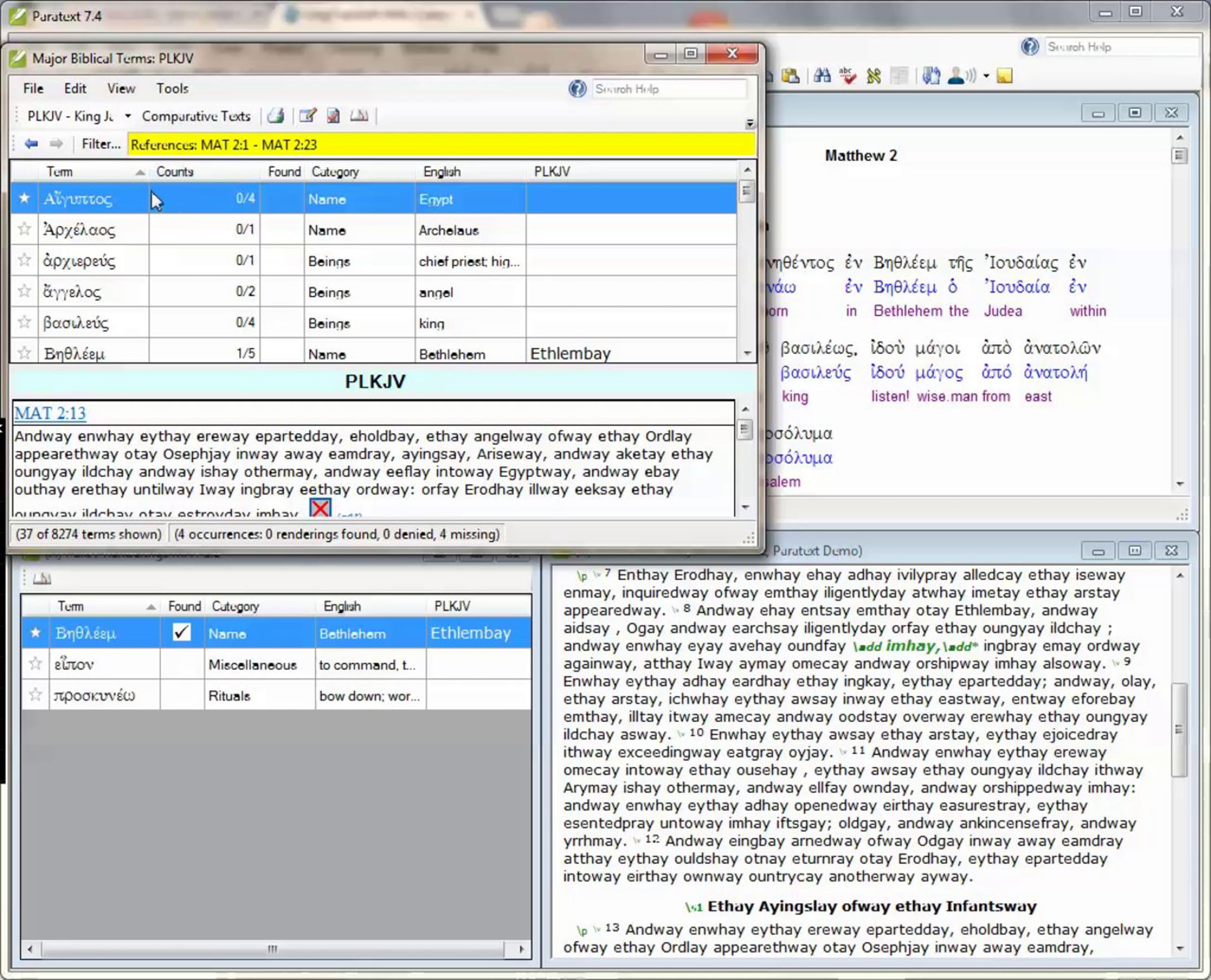Click the Search Help field in Biblical Terms window
This screenshot has height=980, width=1211.
[668, 89]
